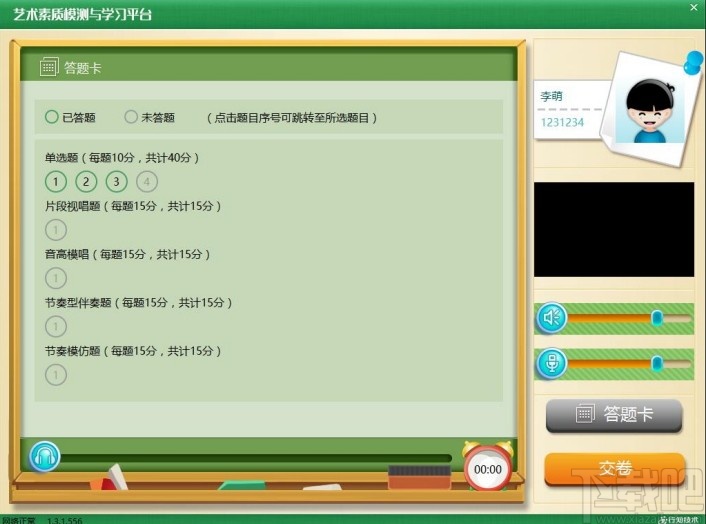Click the headphone audio playback icon
The image size is (706, 524).
45,456
